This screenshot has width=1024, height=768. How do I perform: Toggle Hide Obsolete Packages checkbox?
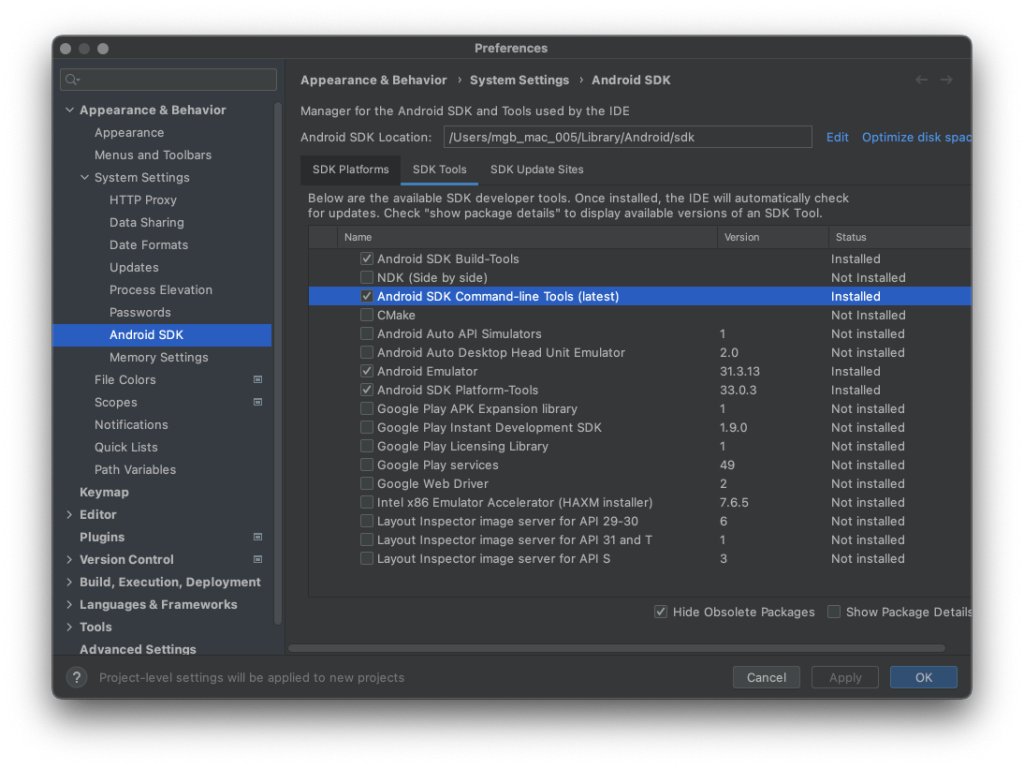tap(661, 612)
